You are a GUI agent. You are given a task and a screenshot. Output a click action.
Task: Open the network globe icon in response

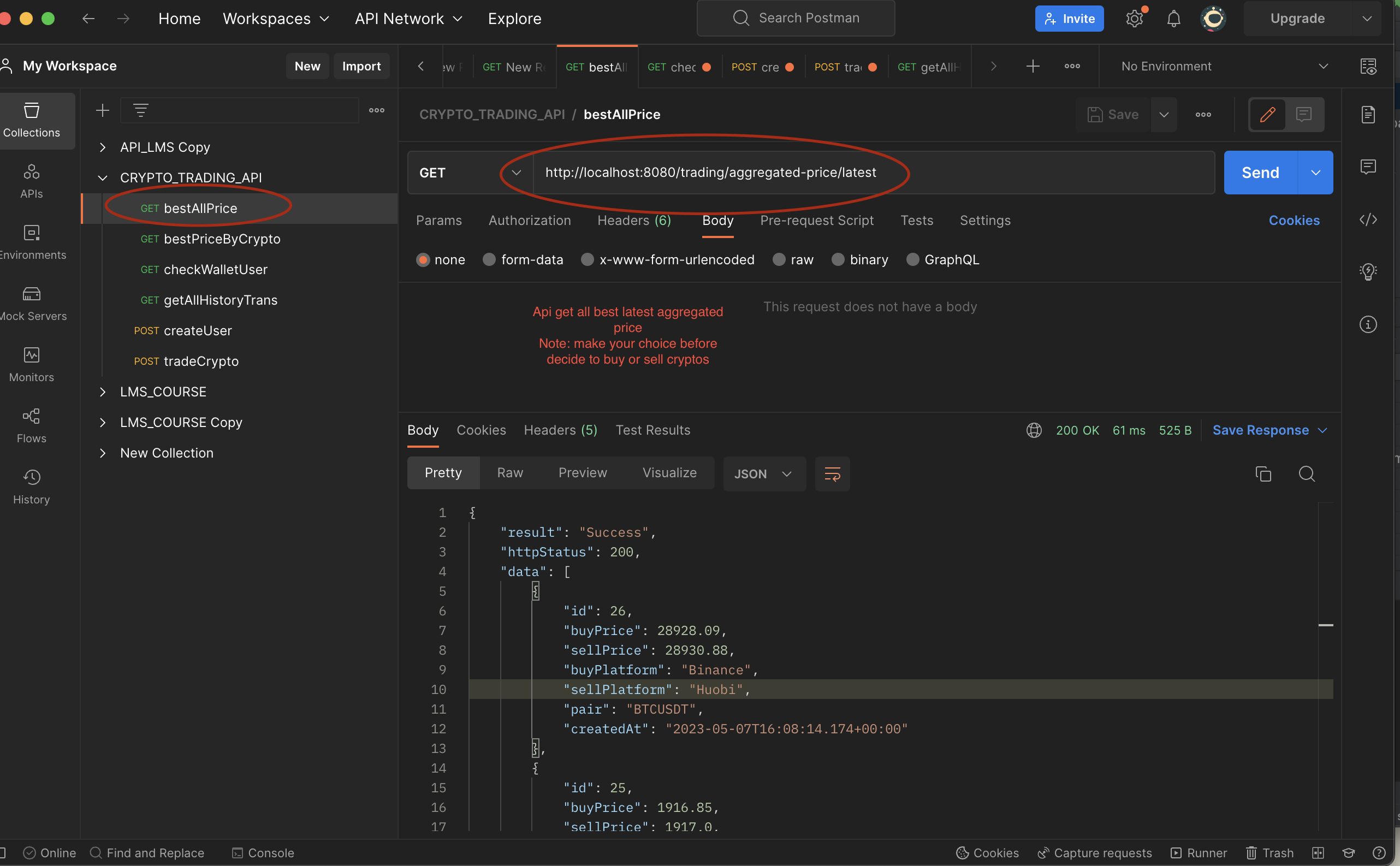coord(1034,430)
